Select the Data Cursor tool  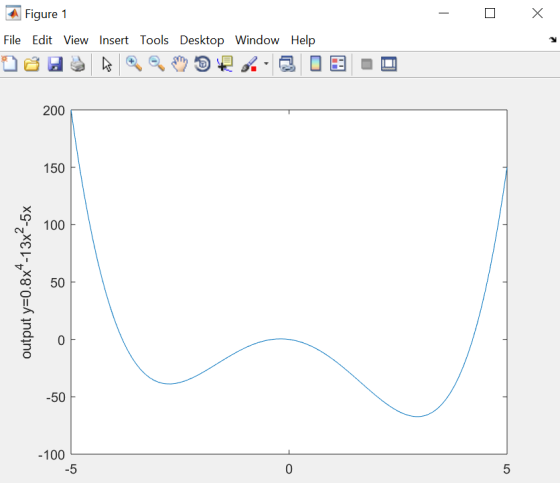coord(225,64)
